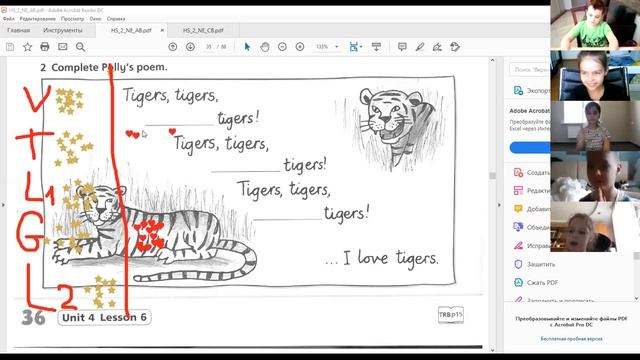Click the search field in tools pane
Viewport: 640px width, 360px height.
(530, 69)
